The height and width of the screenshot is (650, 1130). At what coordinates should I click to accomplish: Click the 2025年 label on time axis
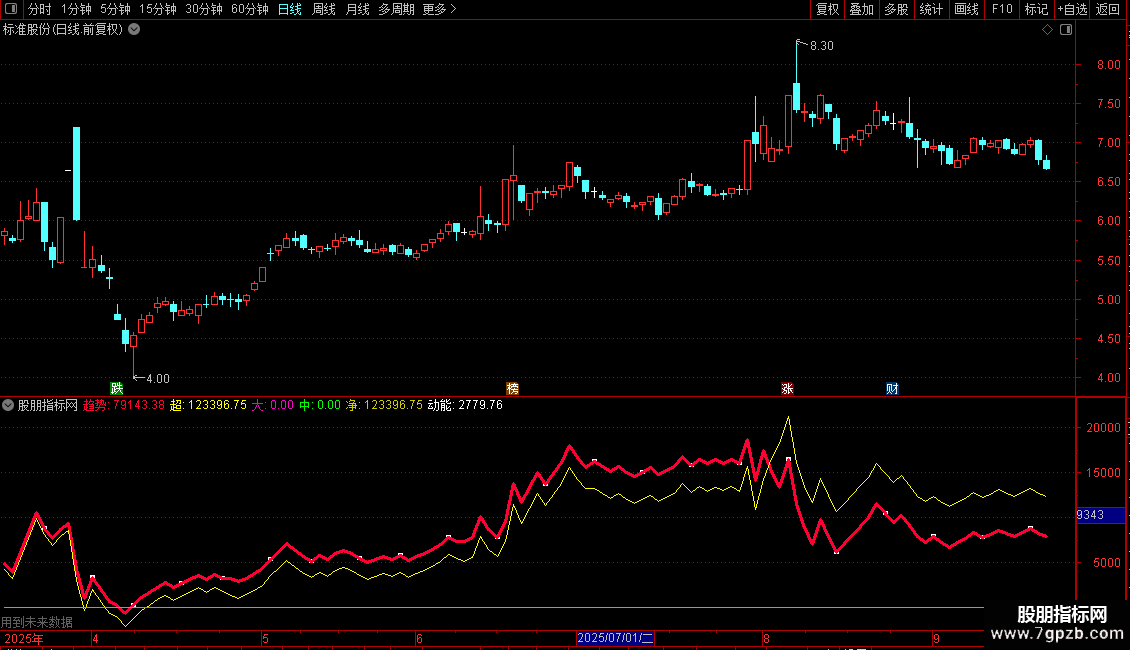coord(24,638)
